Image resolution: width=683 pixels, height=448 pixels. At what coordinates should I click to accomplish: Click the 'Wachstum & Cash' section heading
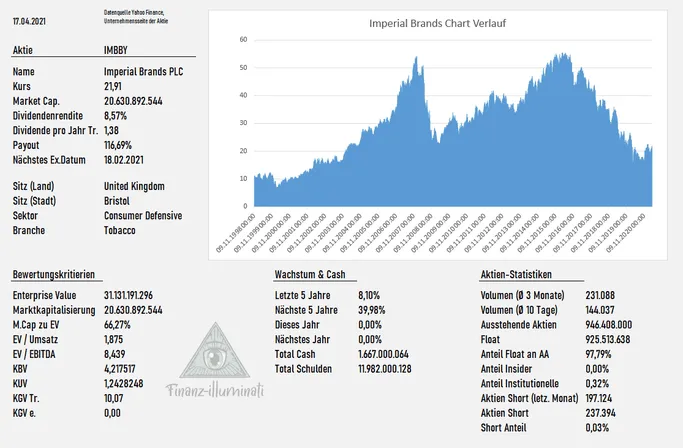click(310, 275)
